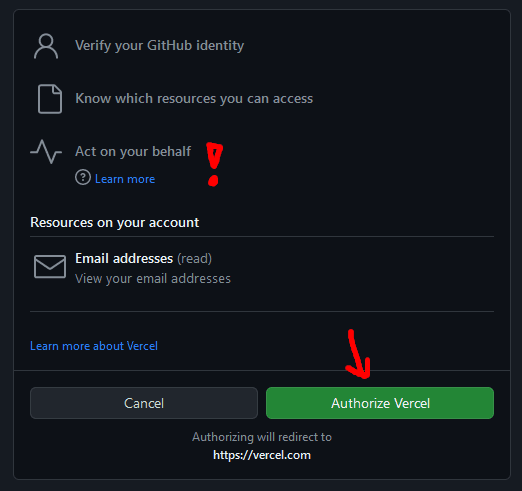Click the question mark help icon
The height and width of the screenshot is (491, 522).
pyautogui.click(x=83, y=177)
